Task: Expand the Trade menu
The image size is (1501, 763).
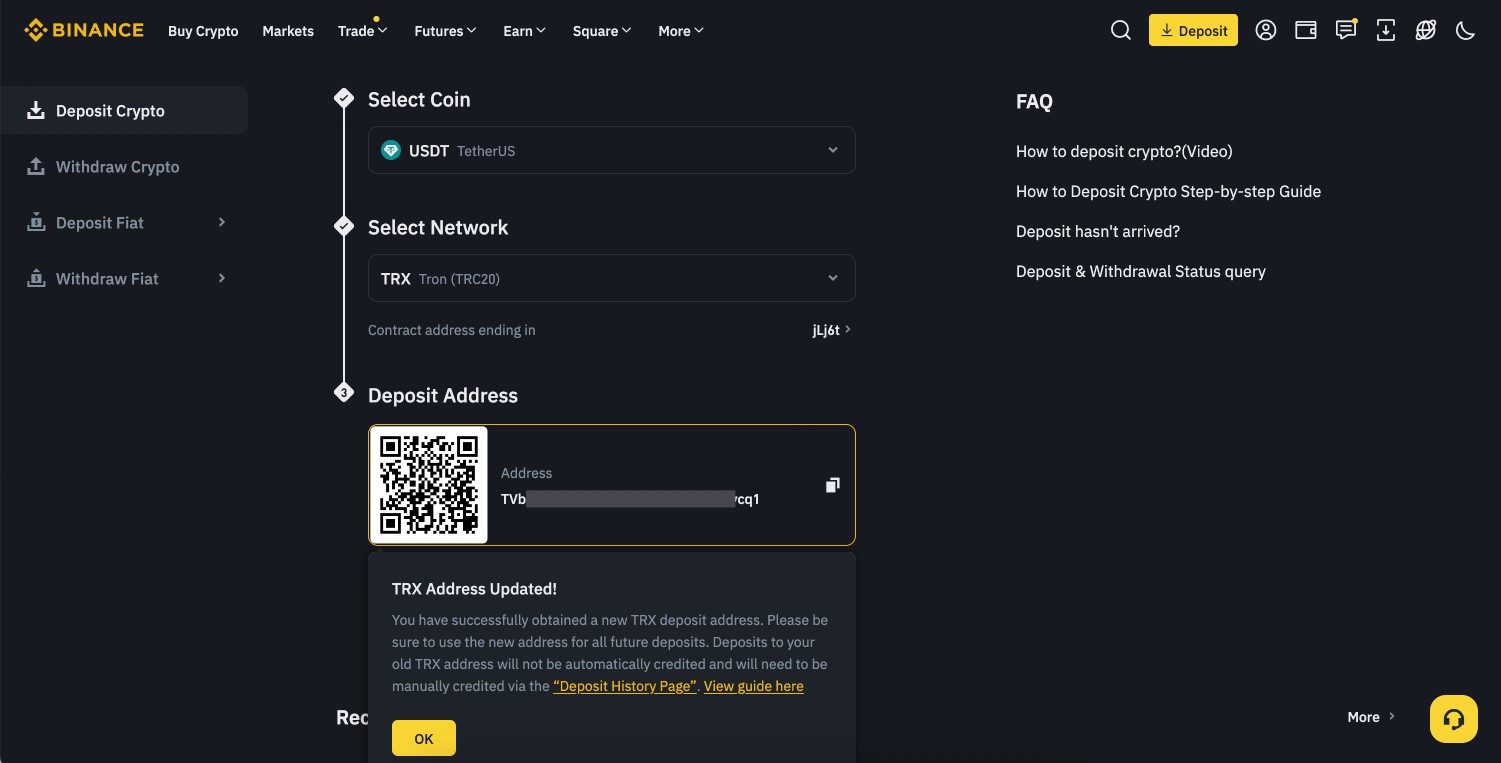Action: pyautogui.click(x=363, y=31)
